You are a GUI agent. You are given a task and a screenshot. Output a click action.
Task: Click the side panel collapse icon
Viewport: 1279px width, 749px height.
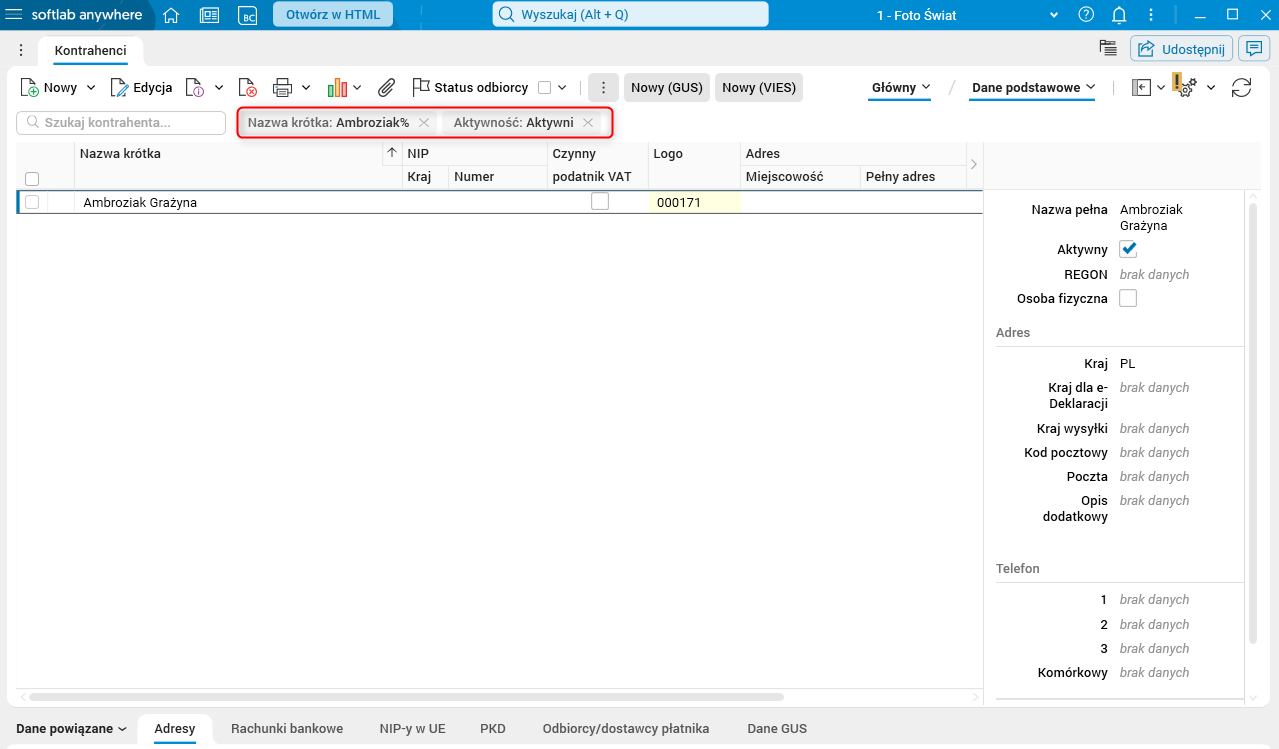[x=1141, y=88]
